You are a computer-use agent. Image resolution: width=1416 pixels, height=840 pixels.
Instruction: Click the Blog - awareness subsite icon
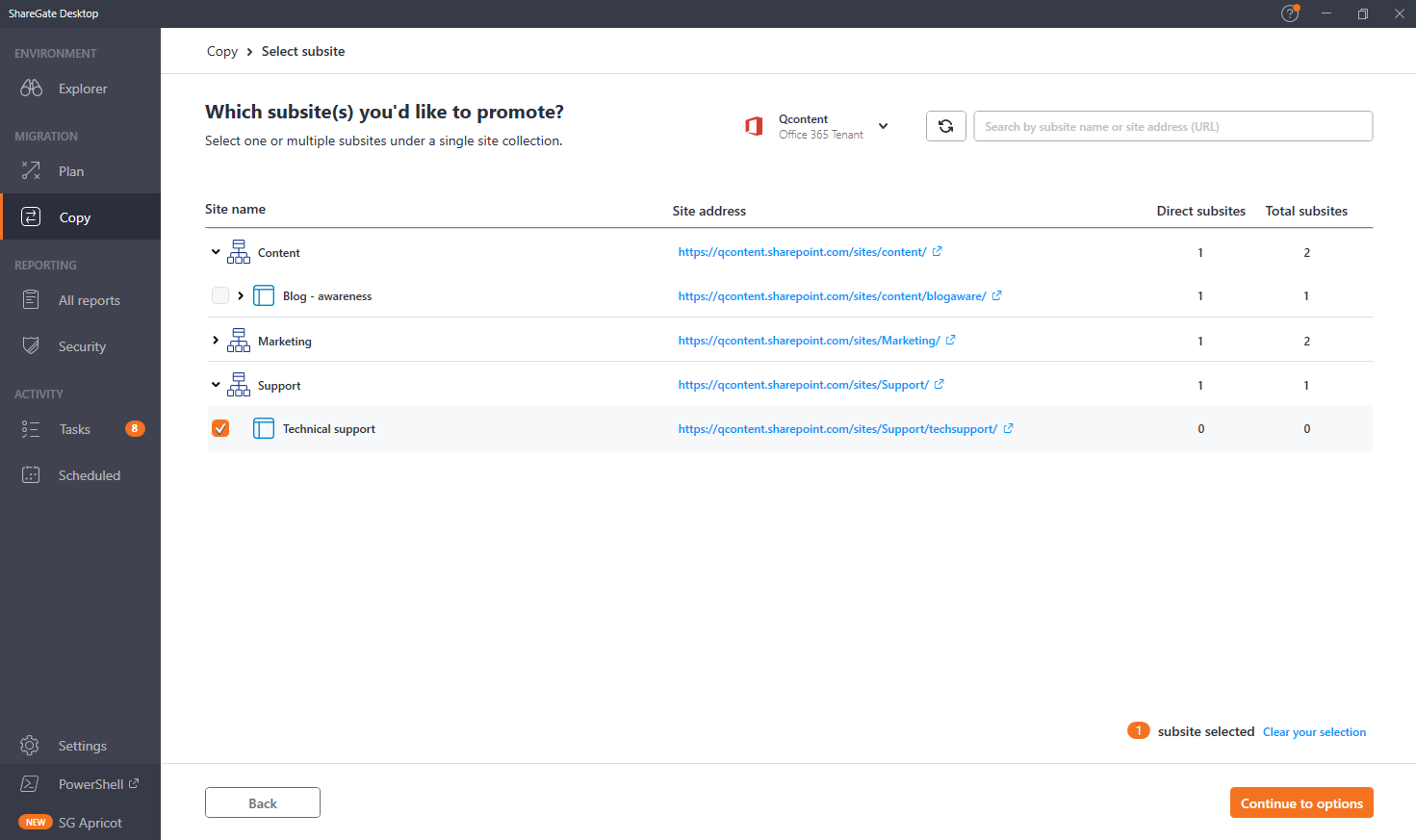coord(264,295)
